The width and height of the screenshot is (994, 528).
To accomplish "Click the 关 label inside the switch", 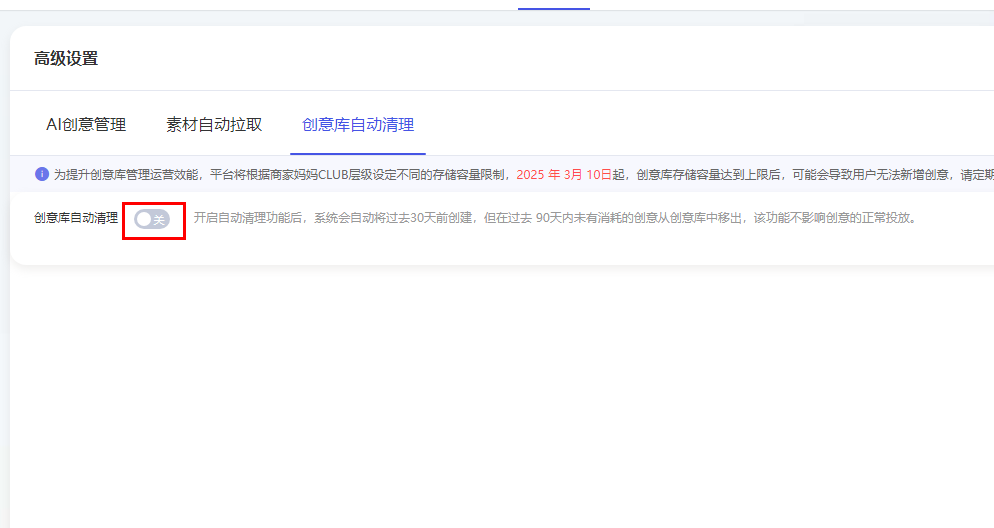I will point(159,219).
